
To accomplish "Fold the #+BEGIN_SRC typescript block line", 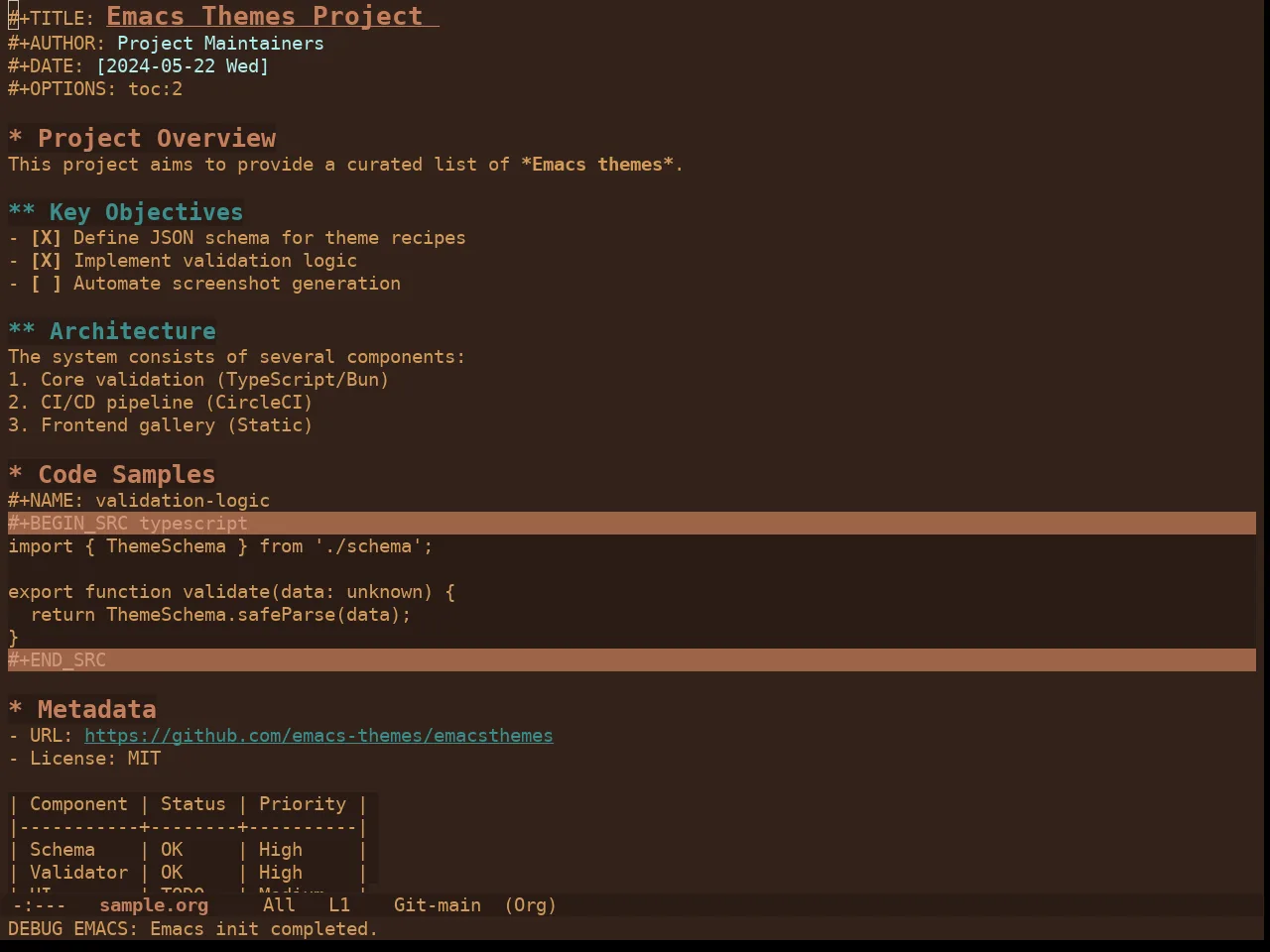I will pos(632,524).
